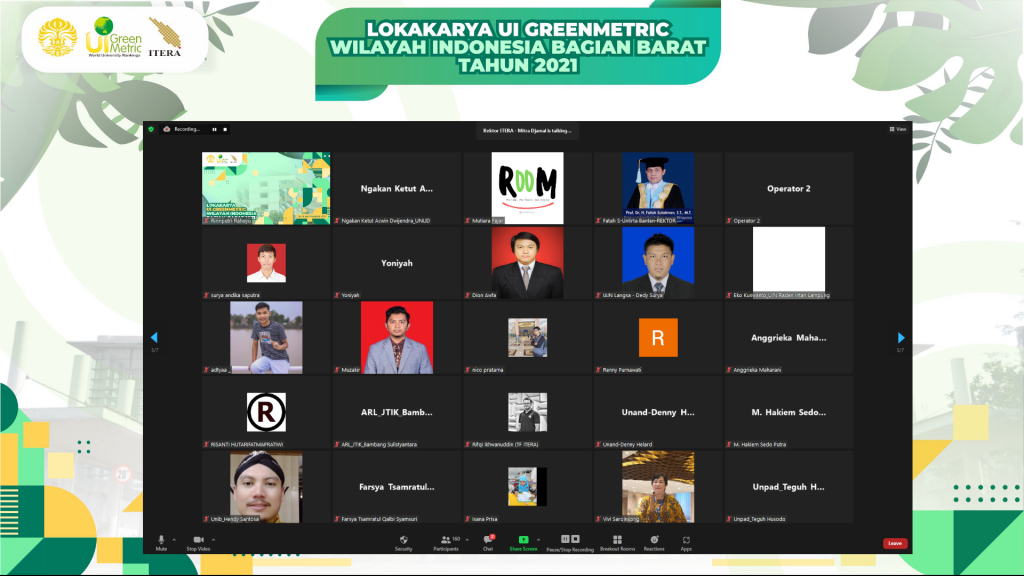Viewport: 1024px width, 576px height.
Task: Select Dion Awfa participant video tile
Action: click(x=527, y=263)
